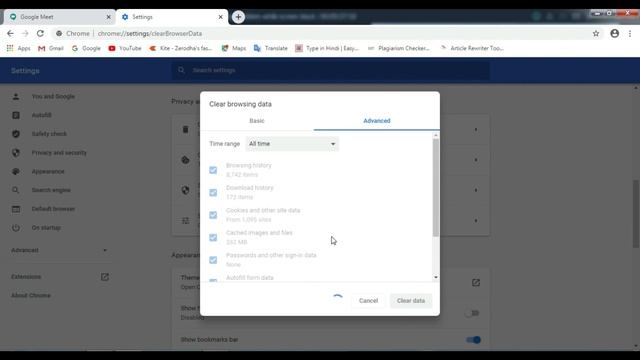Viewport: 640px width, 360px height.
Task: Expand the Advanced section in sidebar
Action: 59,250
